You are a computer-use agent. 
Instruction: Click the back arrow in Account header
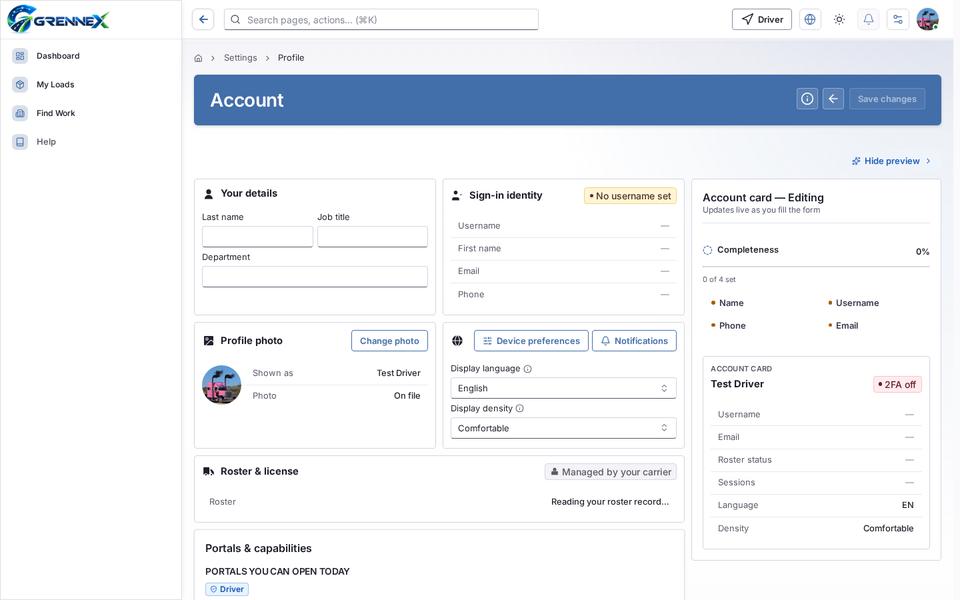click(833, 99)
